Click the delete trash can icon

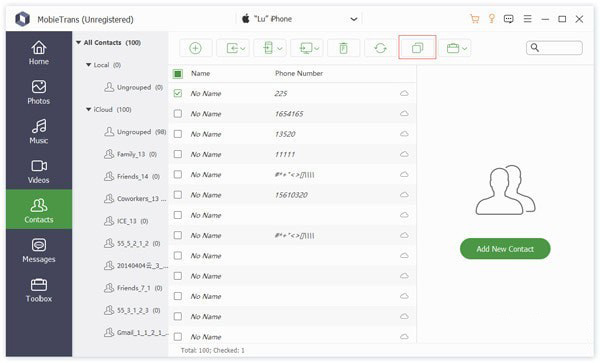(344, 48)
